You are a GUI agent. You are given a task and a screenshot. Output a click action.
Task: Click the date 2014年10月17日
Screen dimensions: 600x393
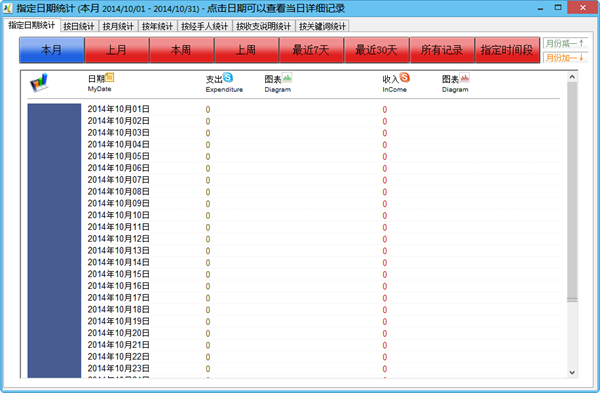[119, 298]
